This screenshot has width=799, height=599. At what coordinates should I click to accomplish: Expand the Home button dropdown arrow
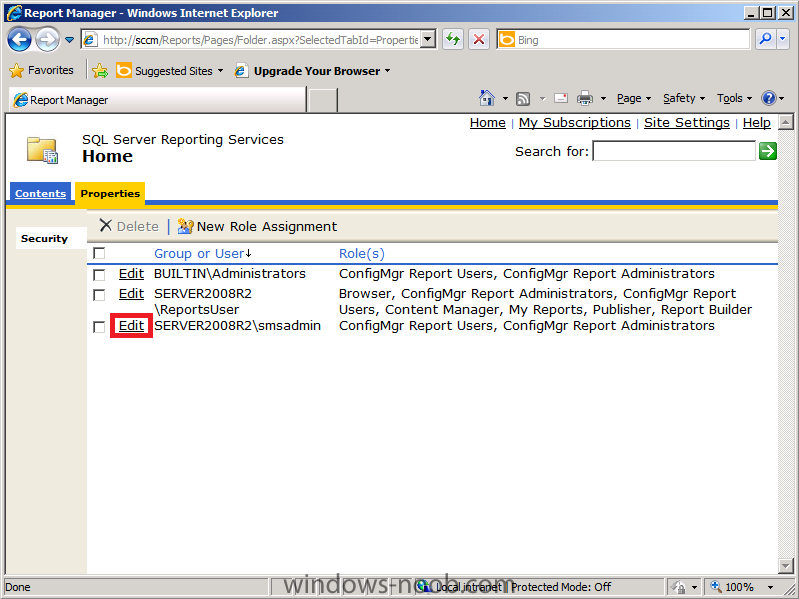[x=505, y=98]
